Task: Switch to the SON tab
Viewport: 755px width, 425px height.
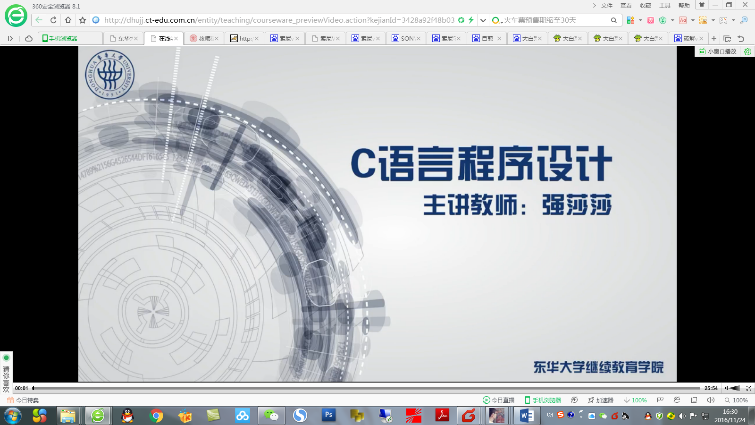Action: [x=406, y=38]
